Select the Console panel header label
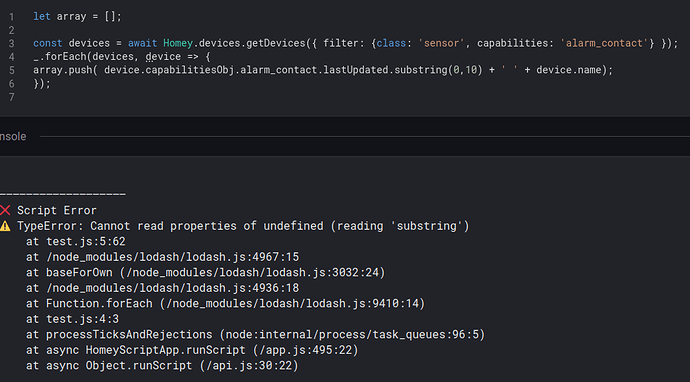 pyautogui.click(x=13, y=136)
